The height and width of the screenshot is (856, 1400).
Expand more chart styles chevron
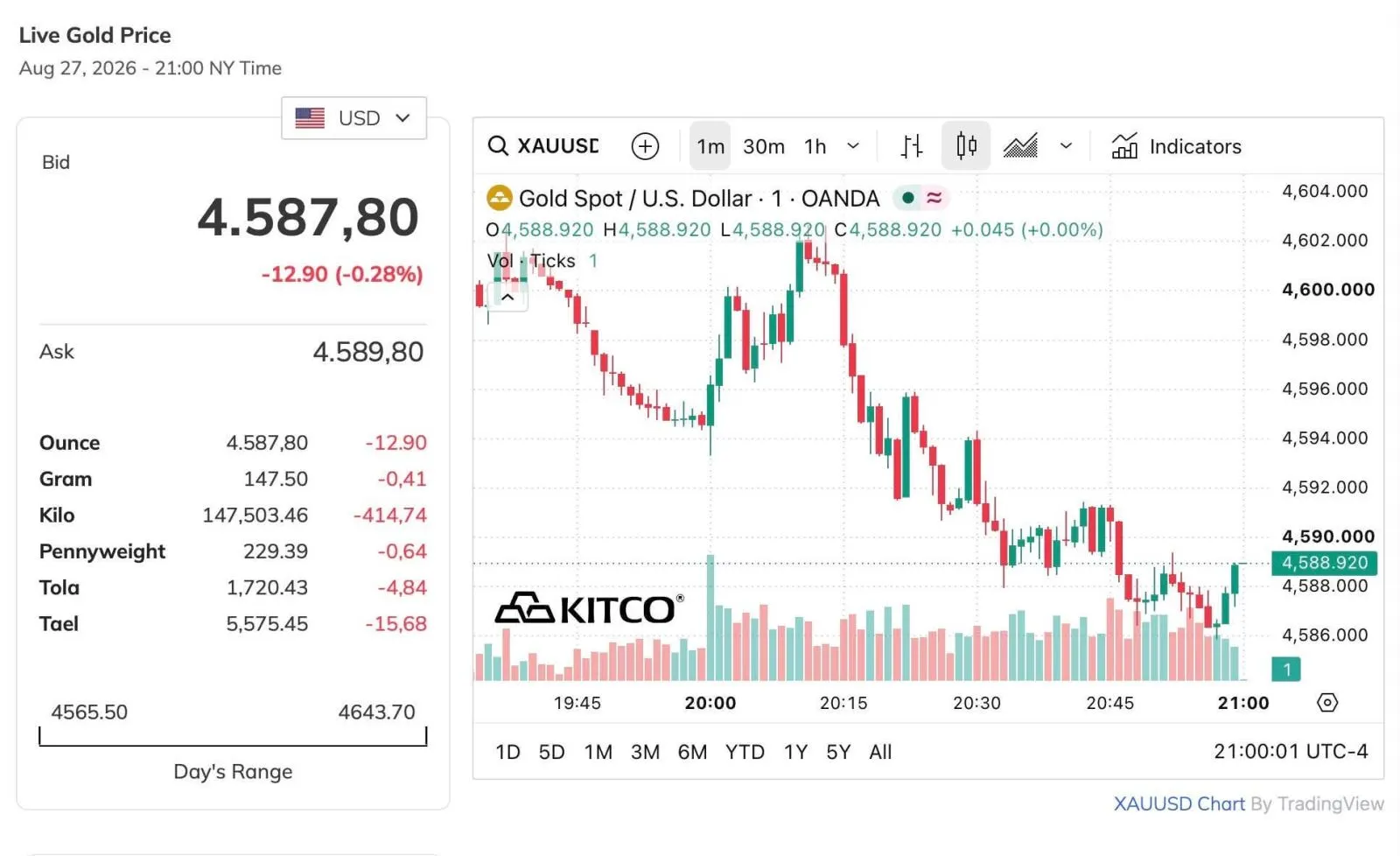[x=1066, y=146]
